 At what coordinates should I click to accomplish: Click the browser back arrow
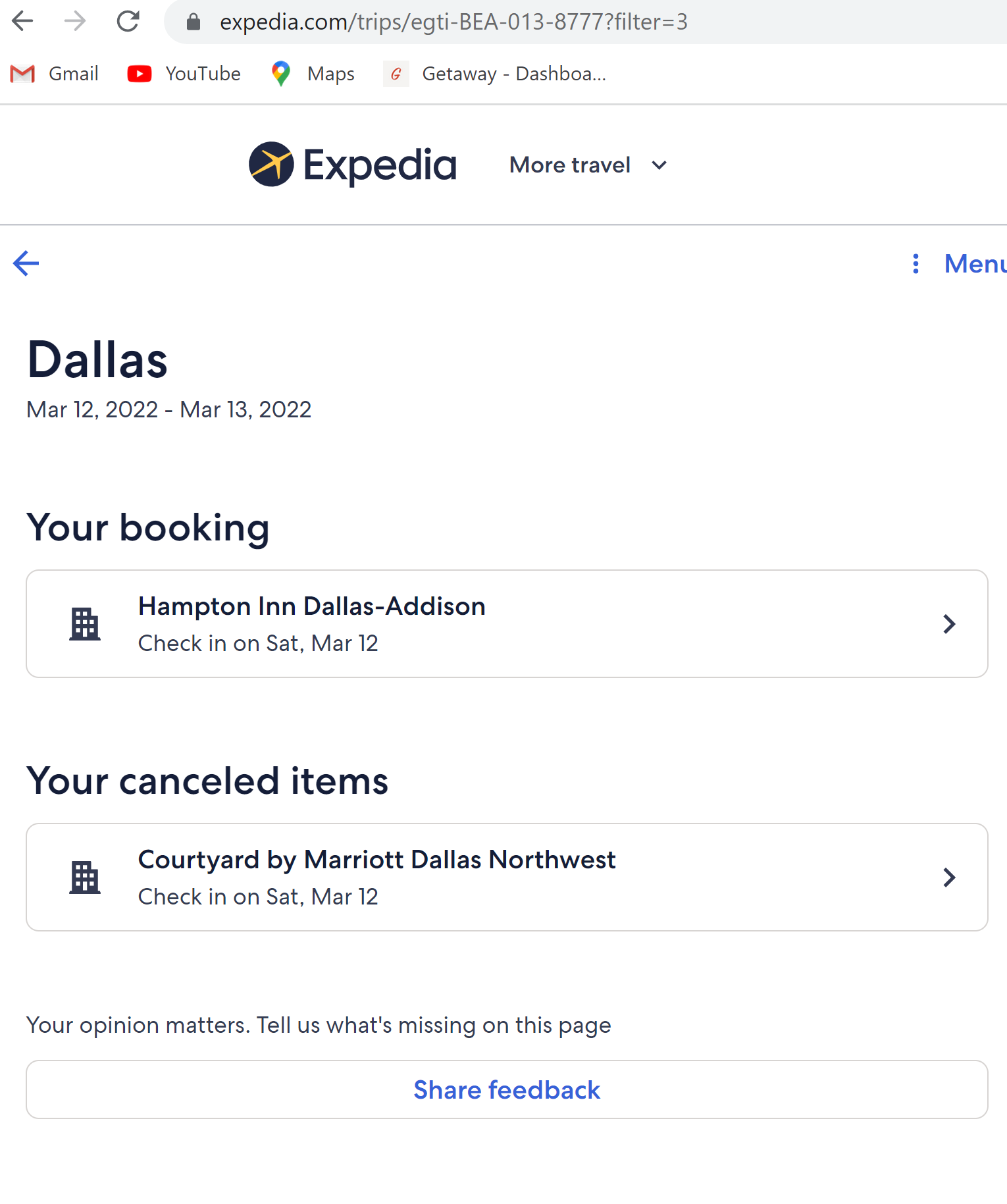point(22,22)
